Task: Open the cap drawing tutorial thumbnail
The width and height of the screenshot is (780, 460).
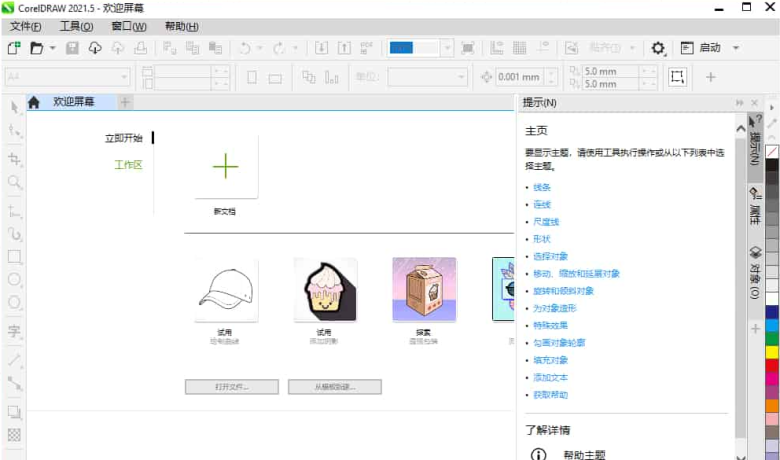Action: [226, 290]
